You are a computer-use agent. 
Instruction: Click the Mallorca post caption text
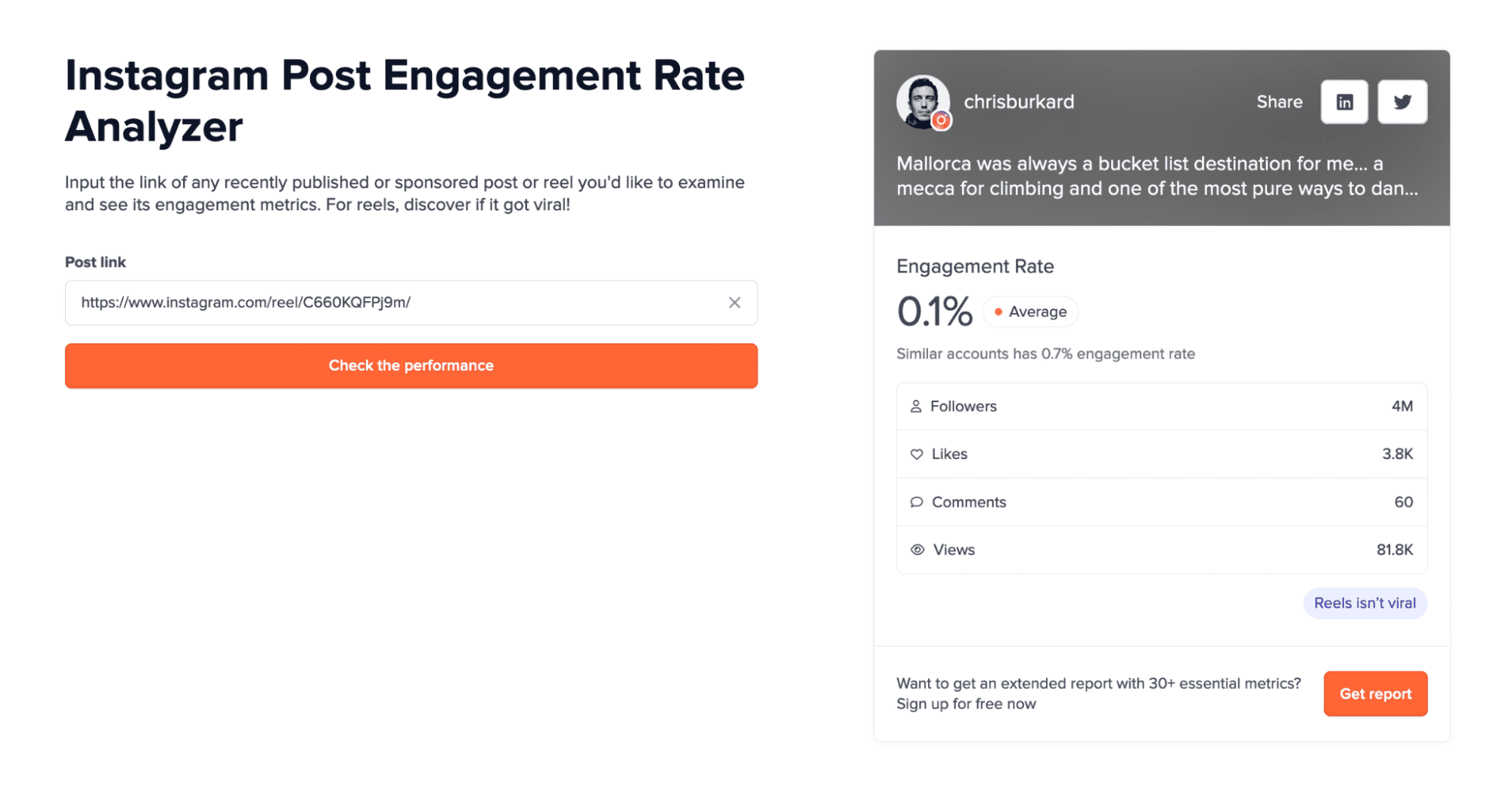[1157, 176]
